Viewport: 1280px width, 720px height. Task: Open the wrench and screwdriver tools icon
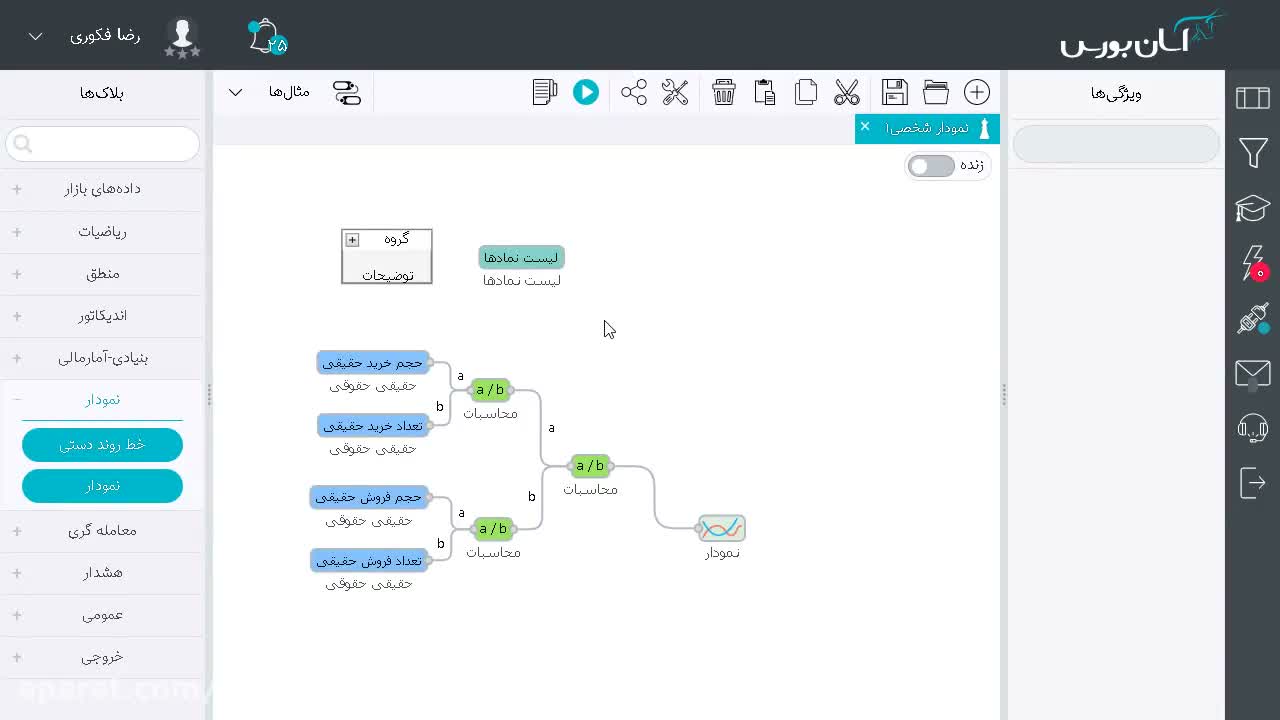[x=675, y=92]
